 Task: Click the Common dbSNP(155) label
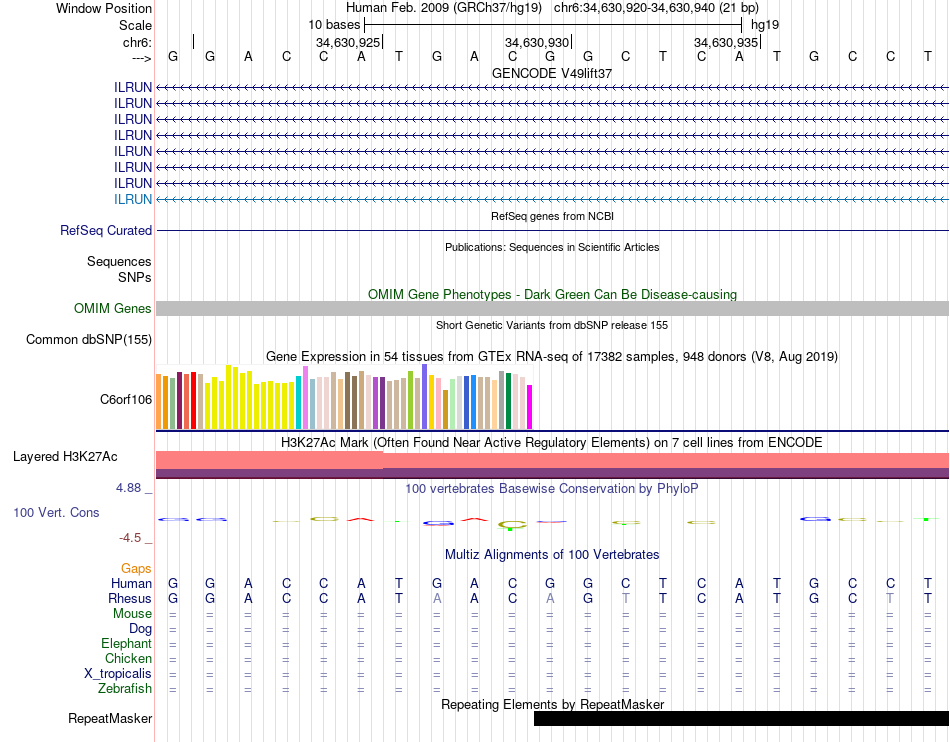[x=88, y=339]
